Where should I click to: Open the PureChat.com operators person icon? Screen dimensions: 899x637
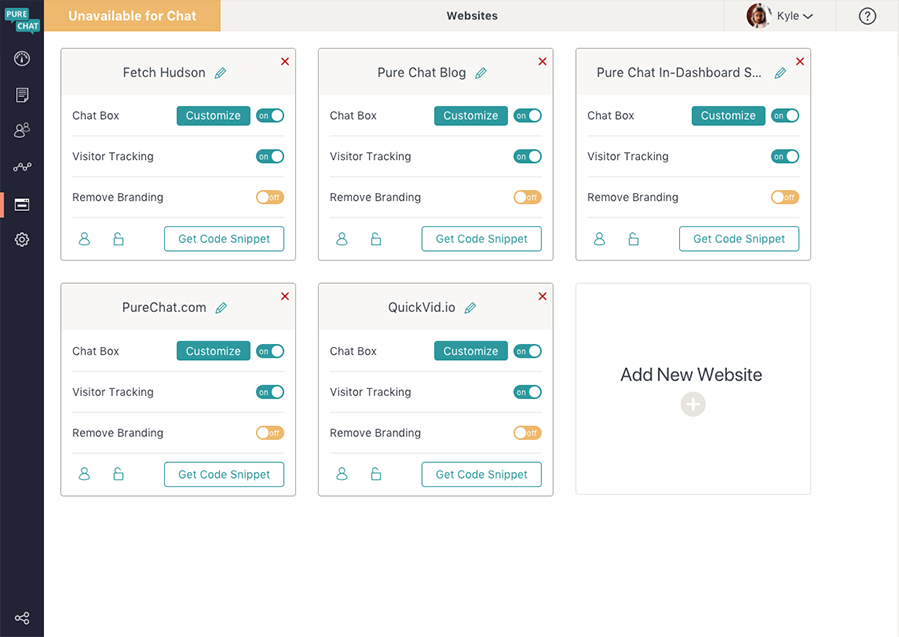tap(84, 474)
